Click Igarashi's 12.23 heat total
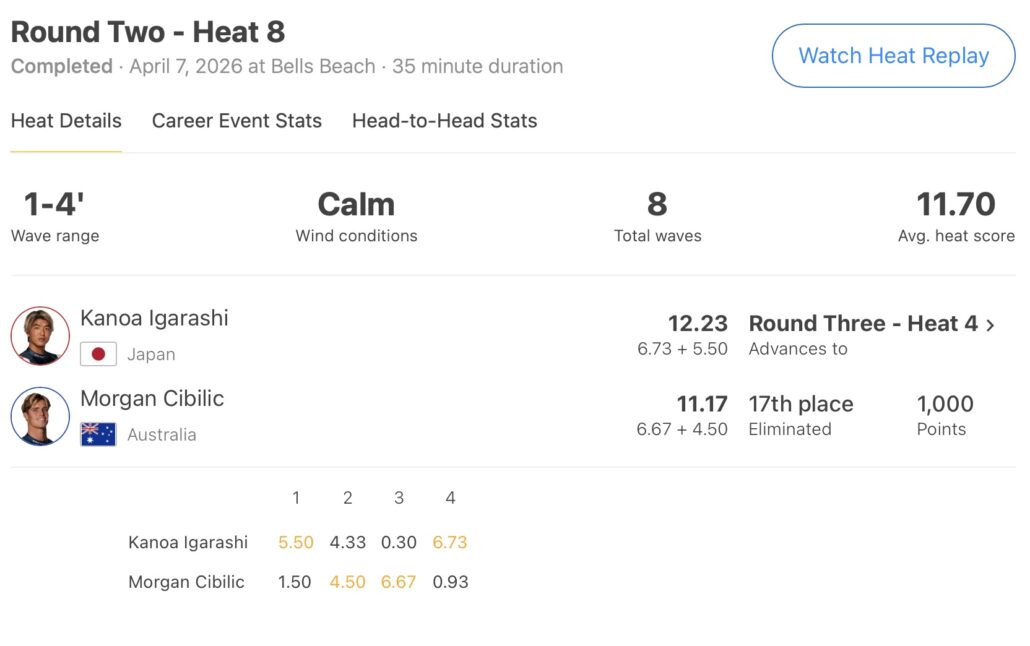Viewport: 1030px width, 646px height. tap(698, 324)
